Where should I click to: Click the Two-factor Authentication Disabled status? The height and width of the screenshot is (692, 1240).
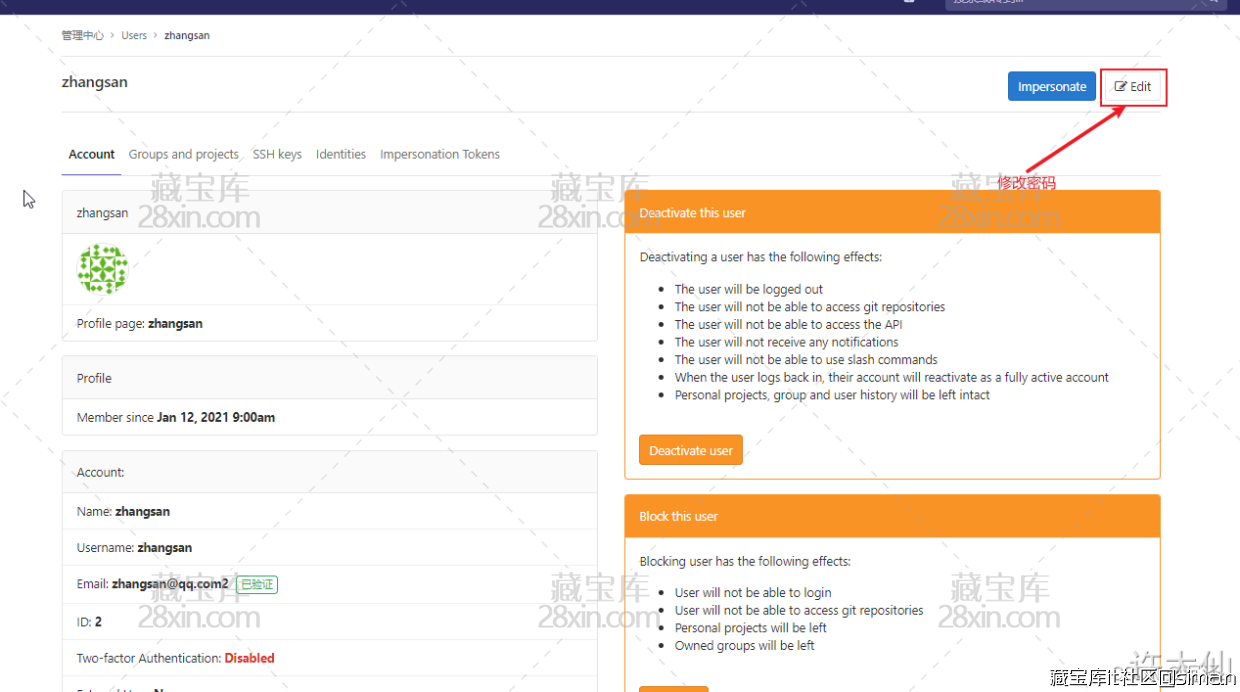coord(249,658)
